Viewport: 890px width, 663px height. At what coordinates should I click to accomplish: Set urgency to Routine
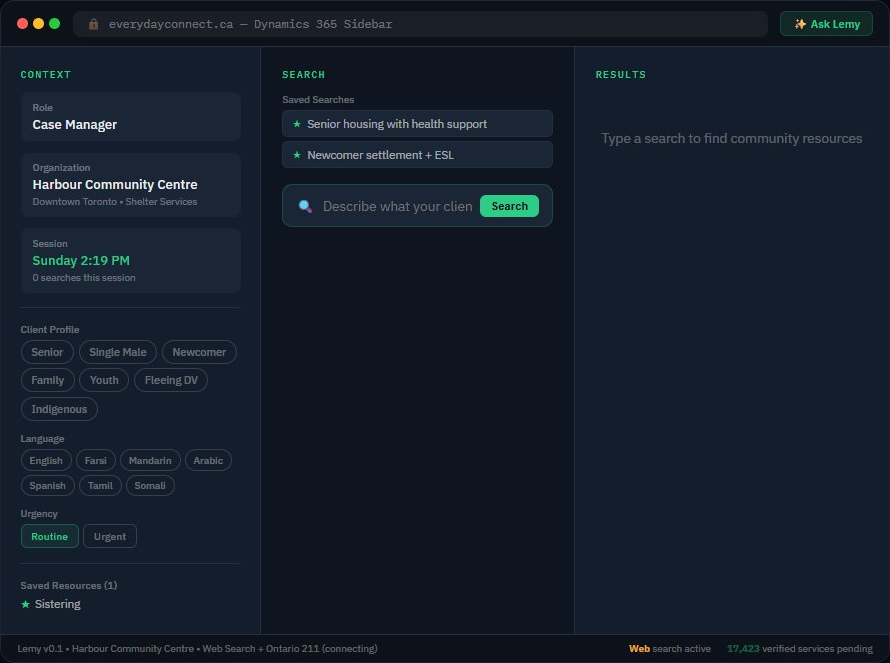coord(49,536)
